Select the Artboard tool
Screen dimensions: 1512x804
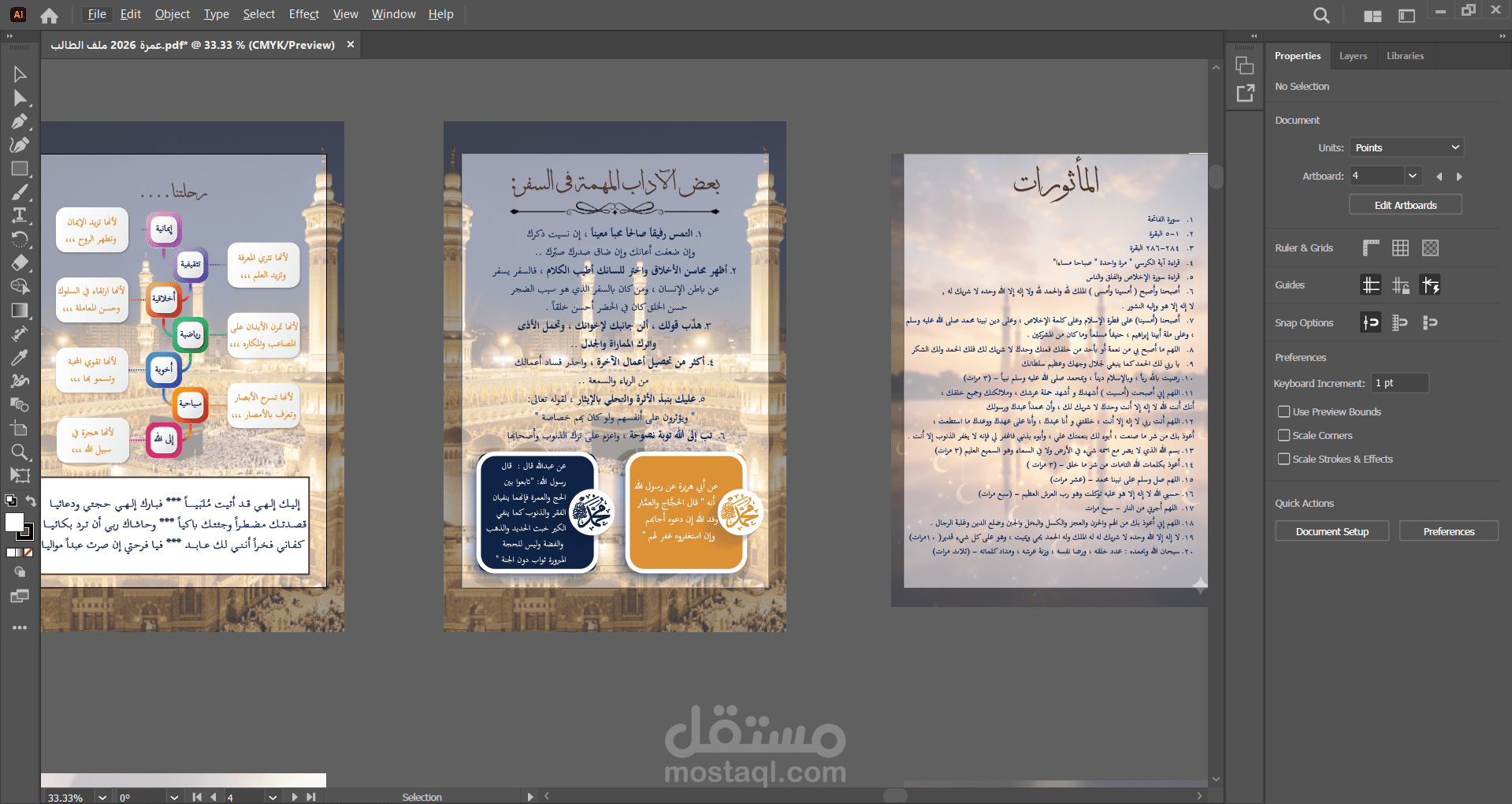[x=20, y=428]
